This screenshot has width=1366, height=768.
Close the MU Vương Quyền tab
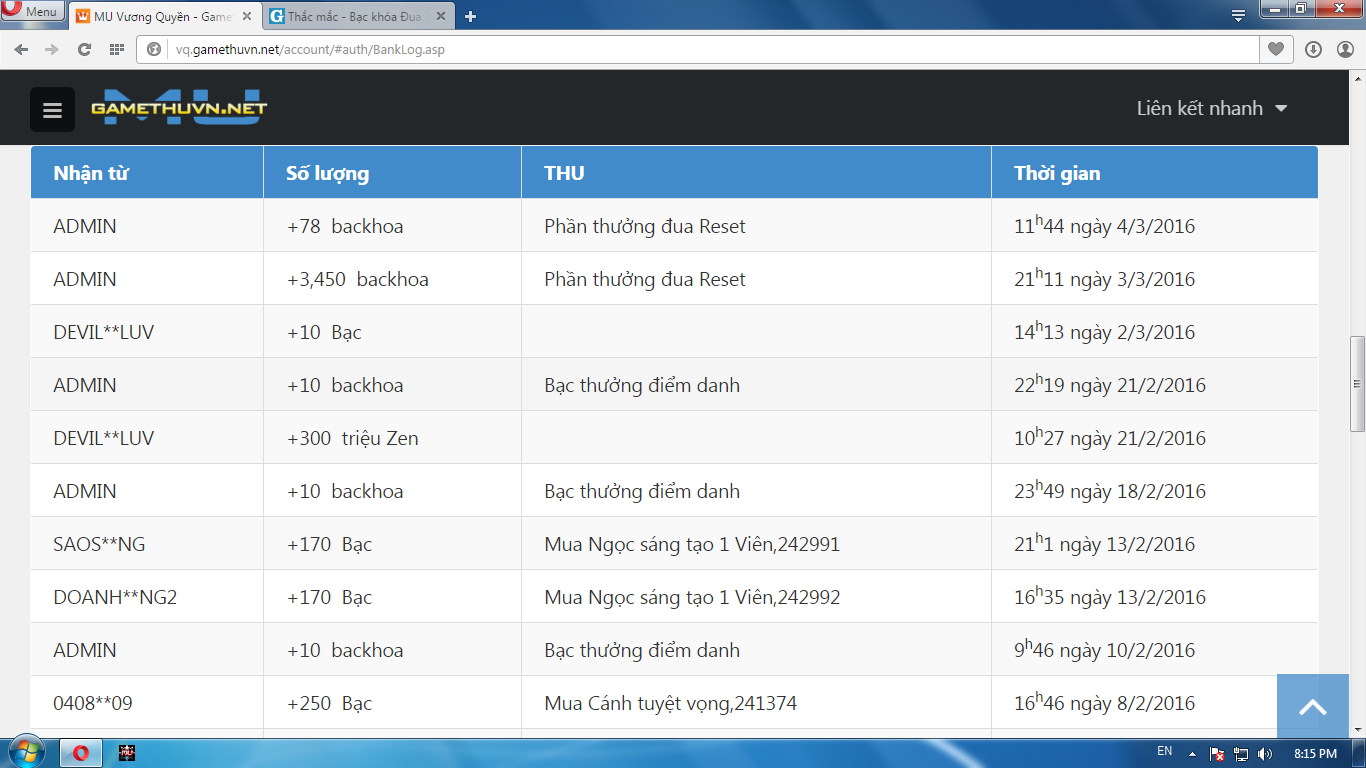[247, 16]
